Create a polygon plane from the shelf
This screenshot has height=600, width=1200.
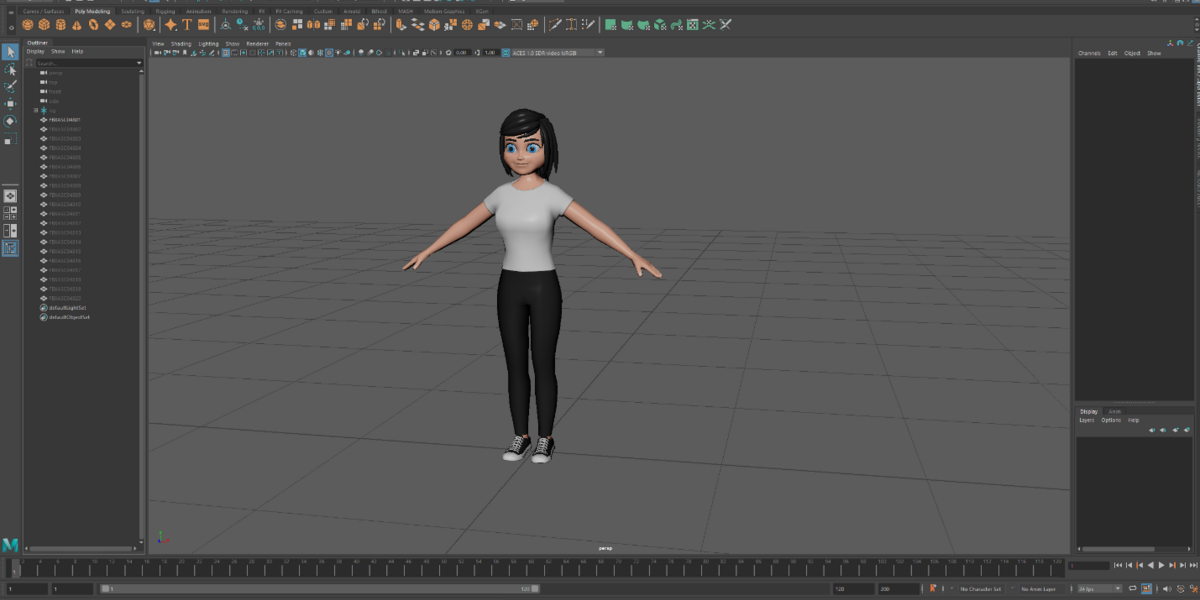(109, 24)
